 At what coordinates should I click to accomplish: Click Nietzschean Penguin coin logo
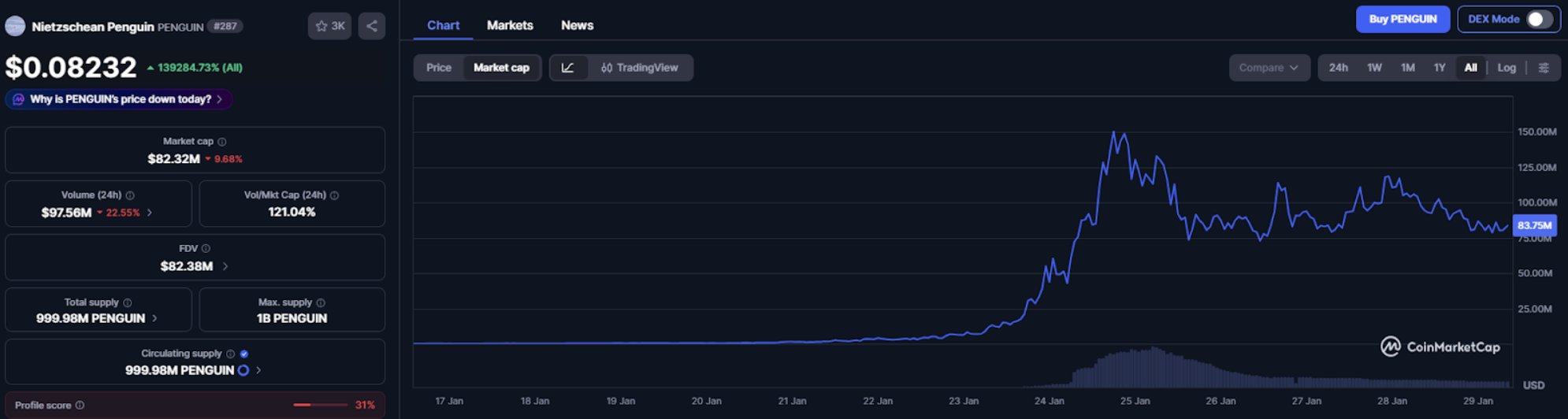[15, 27]
